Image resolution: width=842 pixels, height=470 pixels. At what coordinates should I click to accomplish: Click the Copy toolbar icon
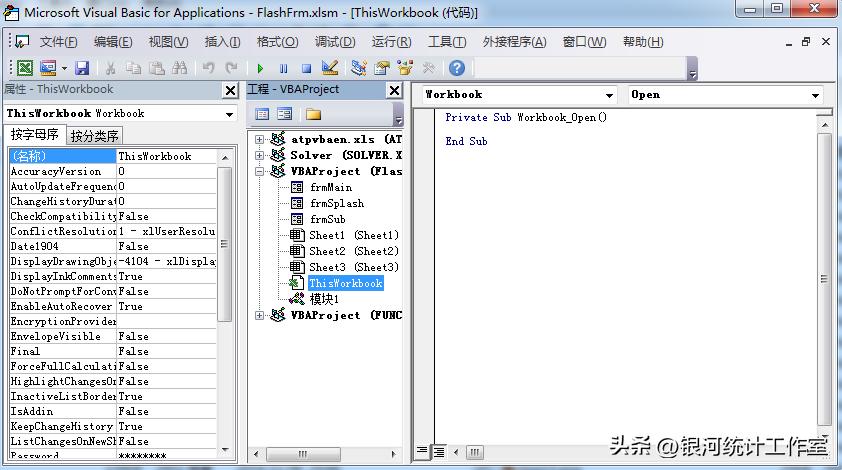(133, 68)
